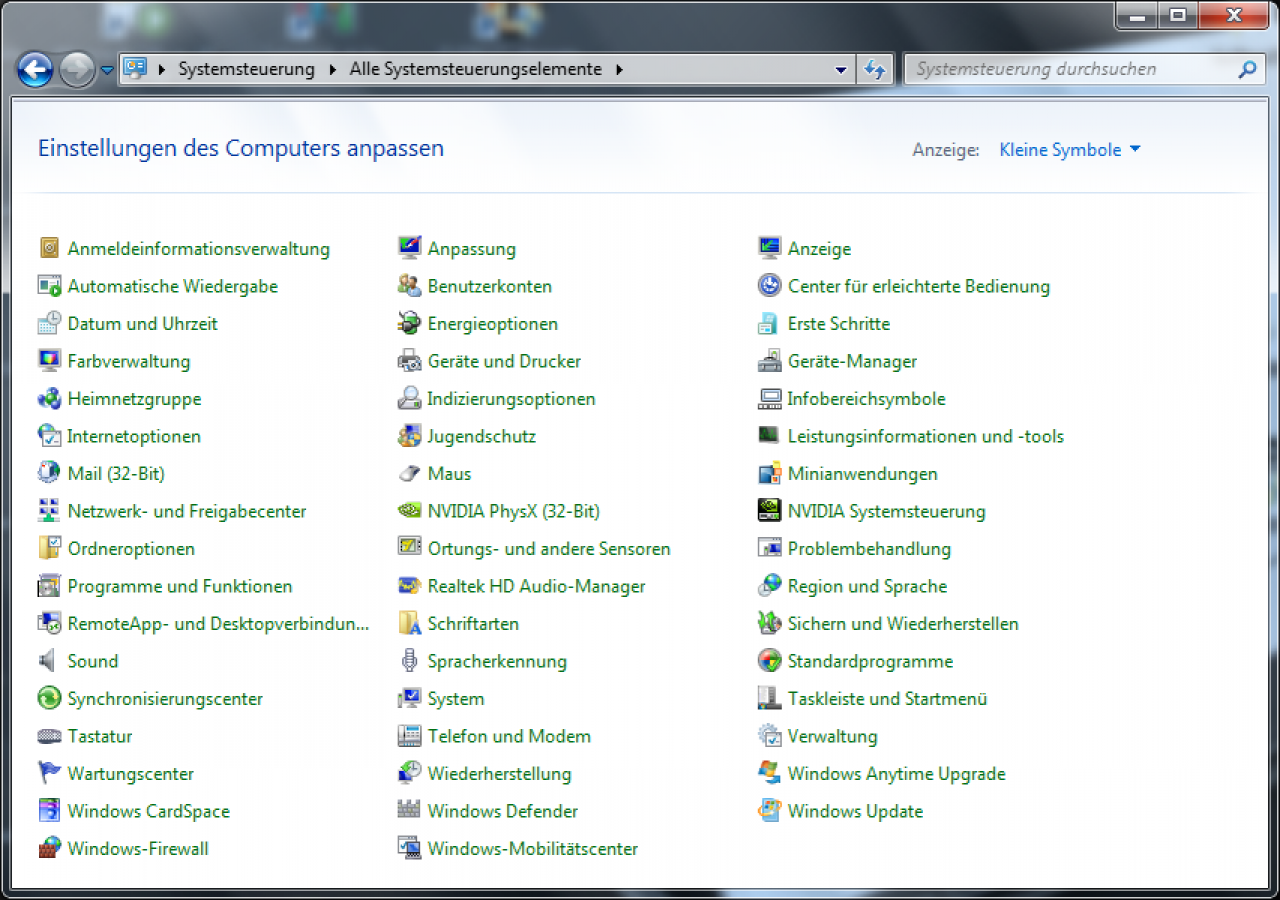The image size is (1280, 900).
Task: Click the NVIDIA PhysX icon
Action: 409,511
